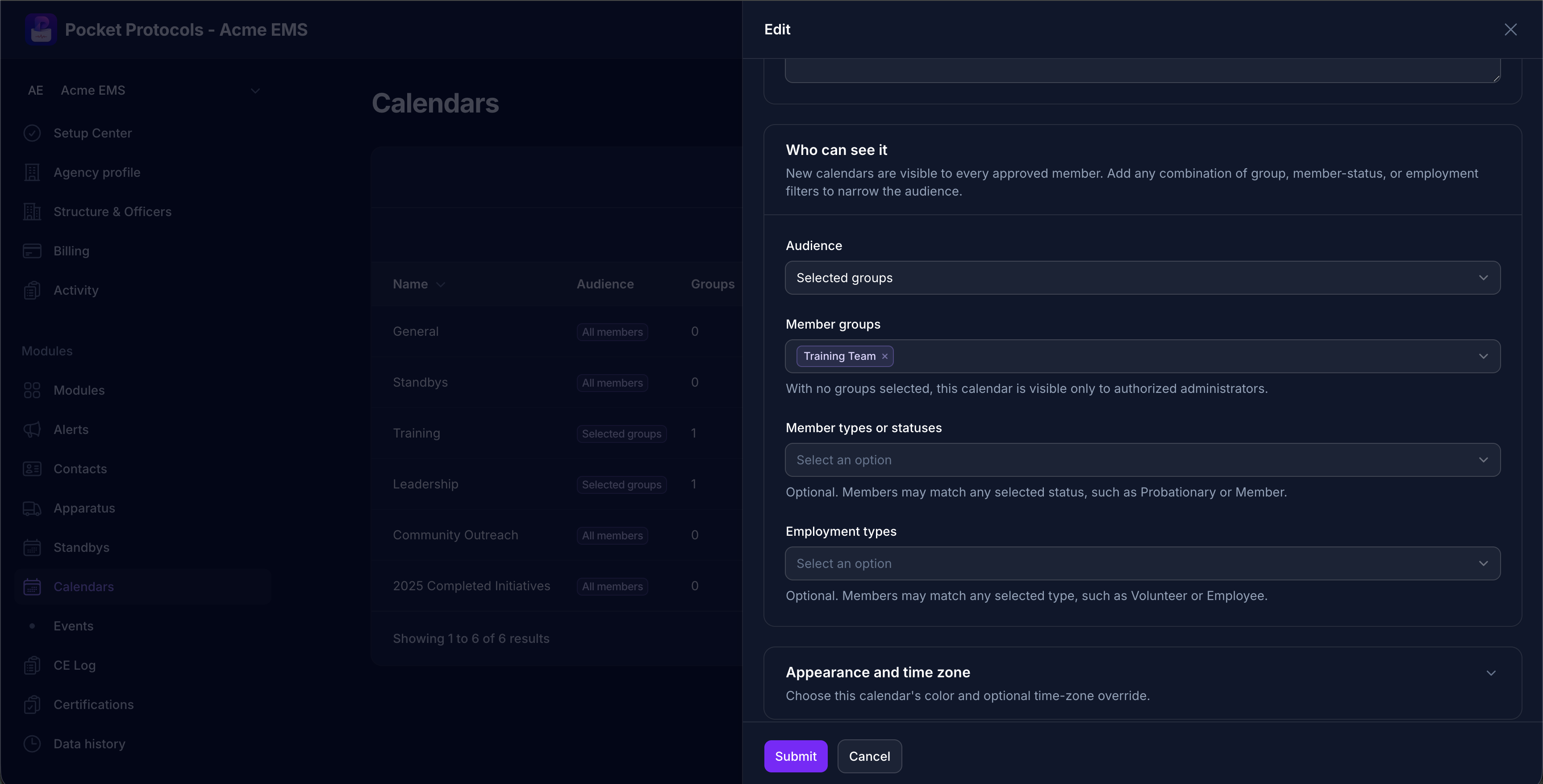Open the Audience dropdown
The width and height of the screenshot is (1543, 784).
coord(1142,278)
